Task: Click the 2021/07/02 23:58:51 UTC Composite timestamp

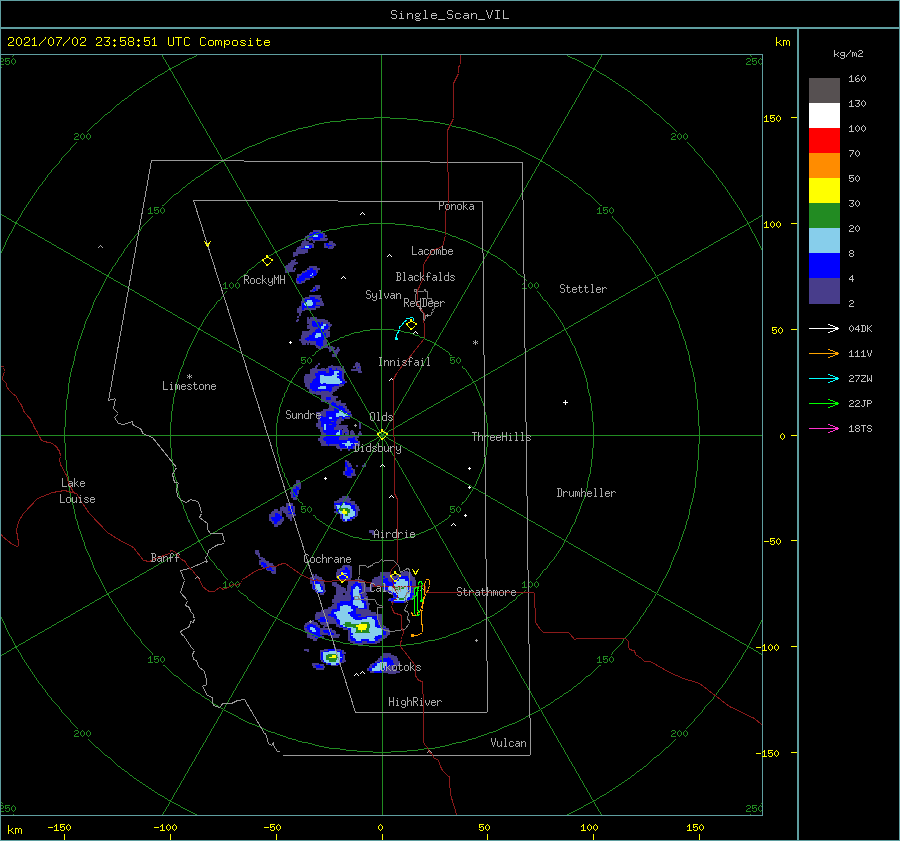Action: coord(139,42)
